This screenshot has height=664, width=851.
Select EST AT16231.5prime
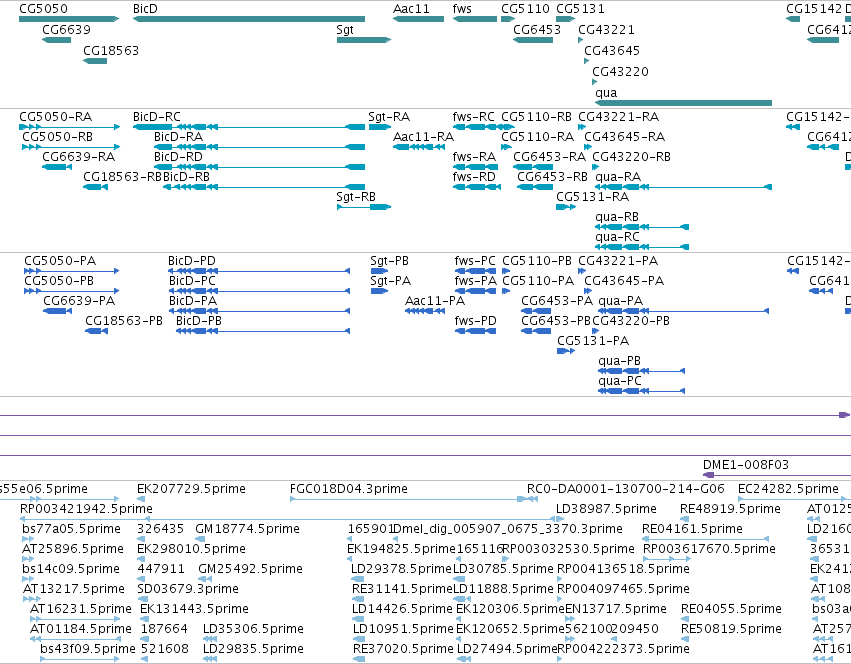[x=74, y=619]
